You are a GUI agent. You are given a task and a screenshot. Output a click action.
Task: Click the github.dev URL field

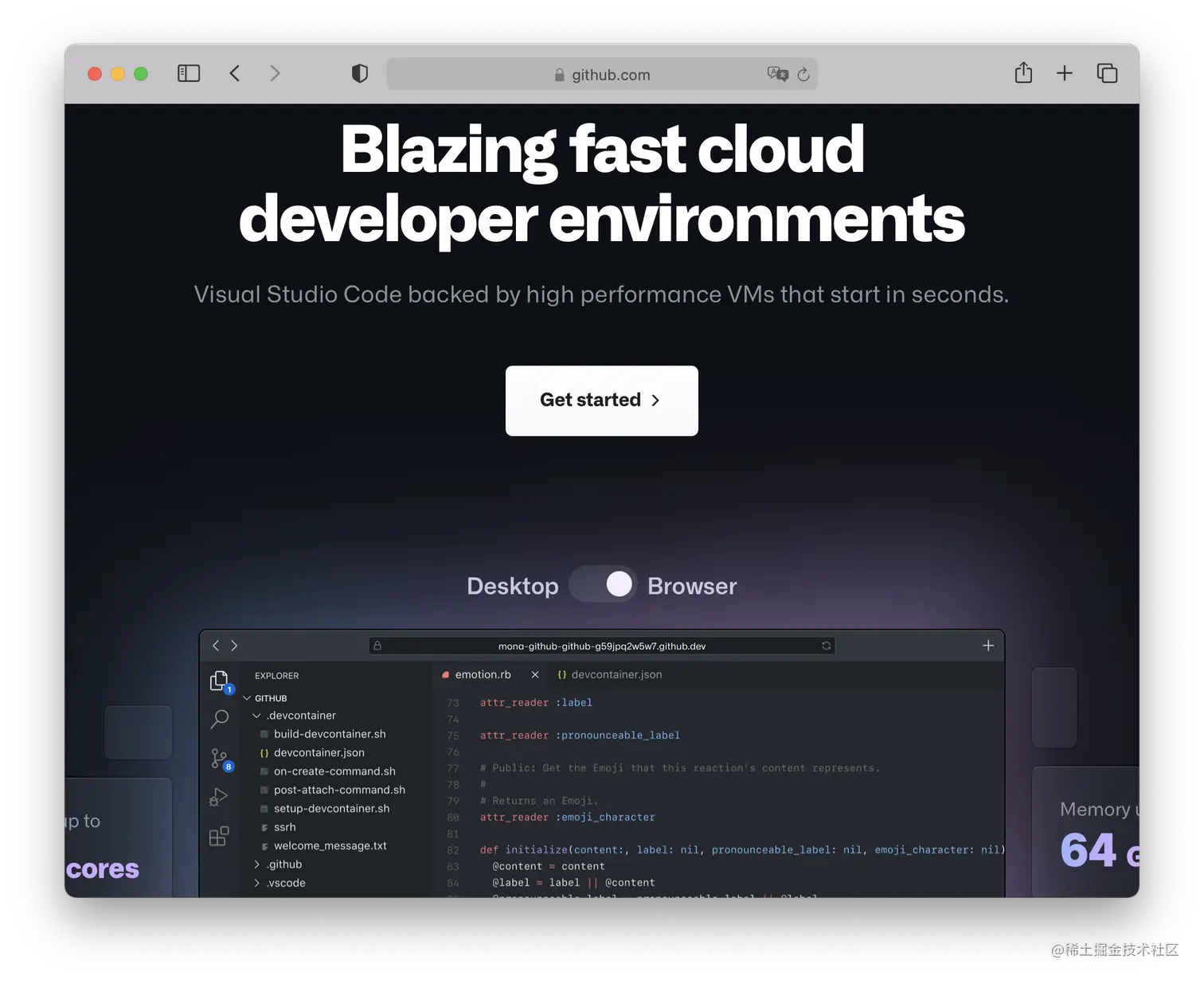(602, 646)
